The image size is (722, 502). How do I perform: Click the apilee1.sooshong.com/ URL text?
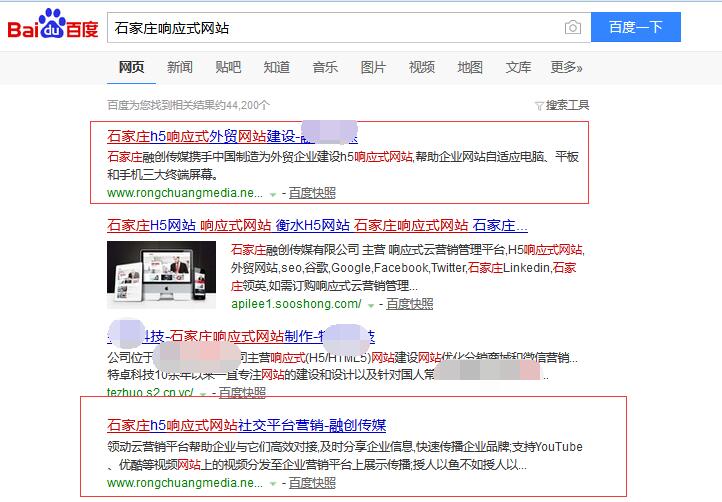[x=296, y=304]
